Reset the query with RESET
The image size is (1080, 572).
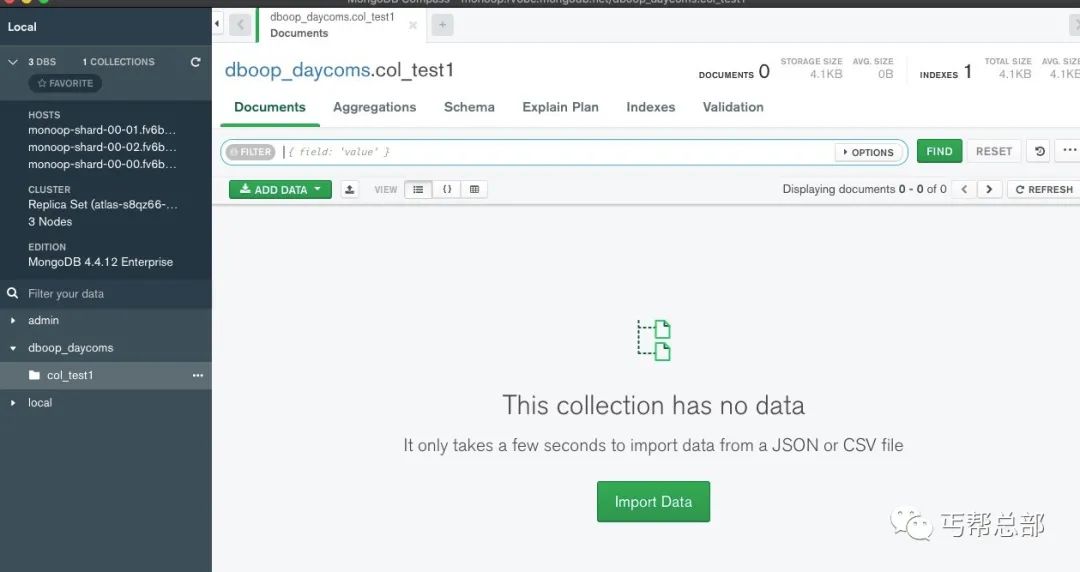coord(993,152)
